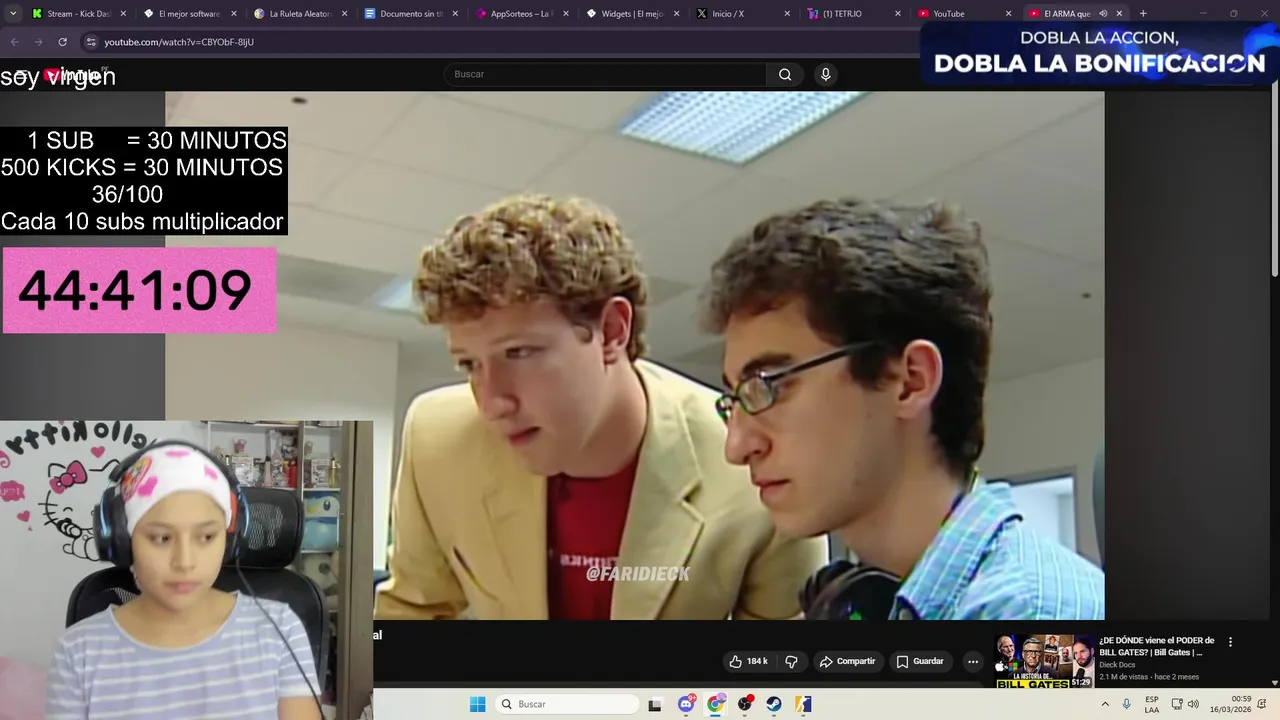
Task: Mute the El ARMA tab audio icon
Action: 1103,14
